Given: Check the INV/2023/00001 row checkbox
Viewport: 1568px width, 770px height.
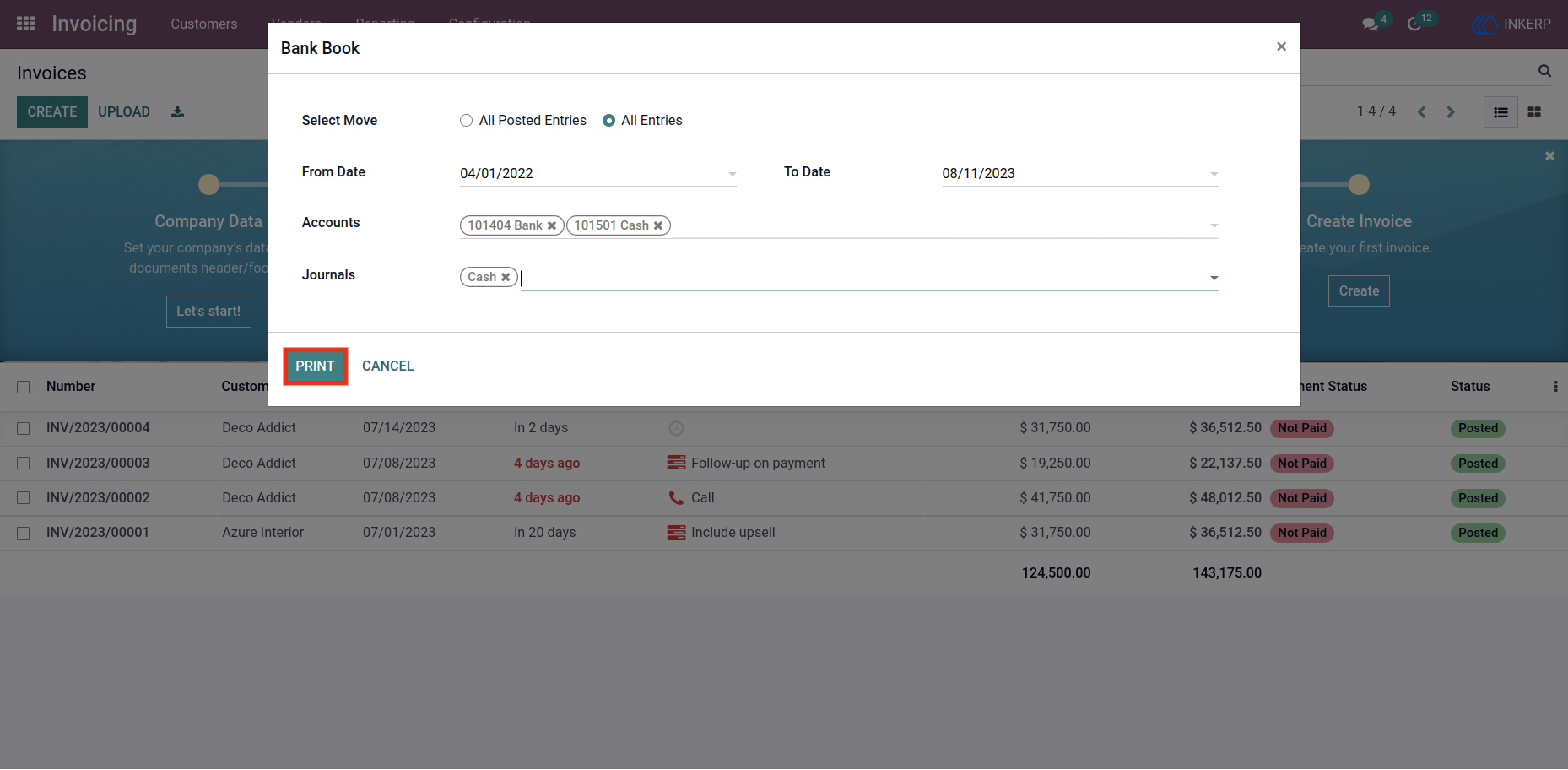Looking at the screenshot, I should coord(24,533).
